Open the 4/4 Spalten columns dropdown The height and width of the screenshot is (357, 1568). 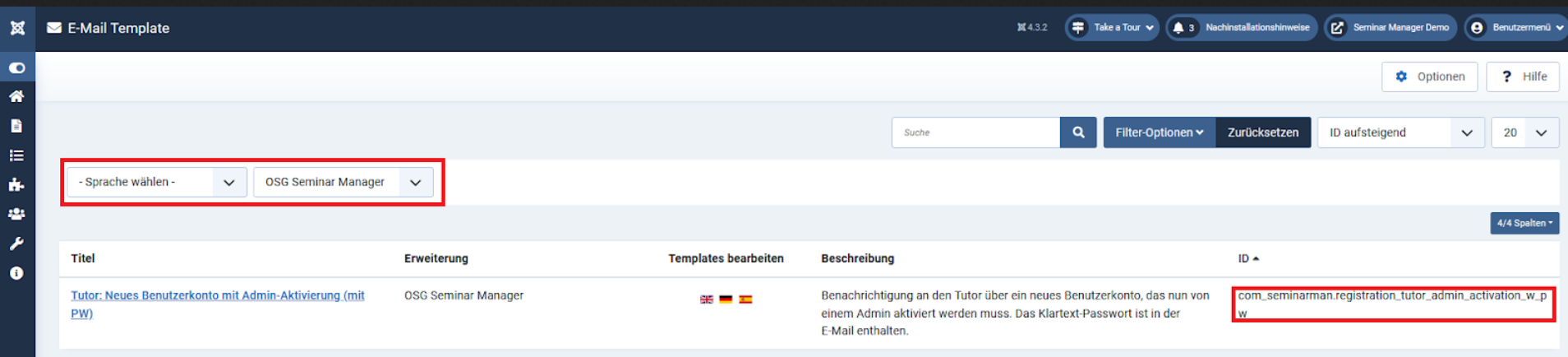(1524, 223)
